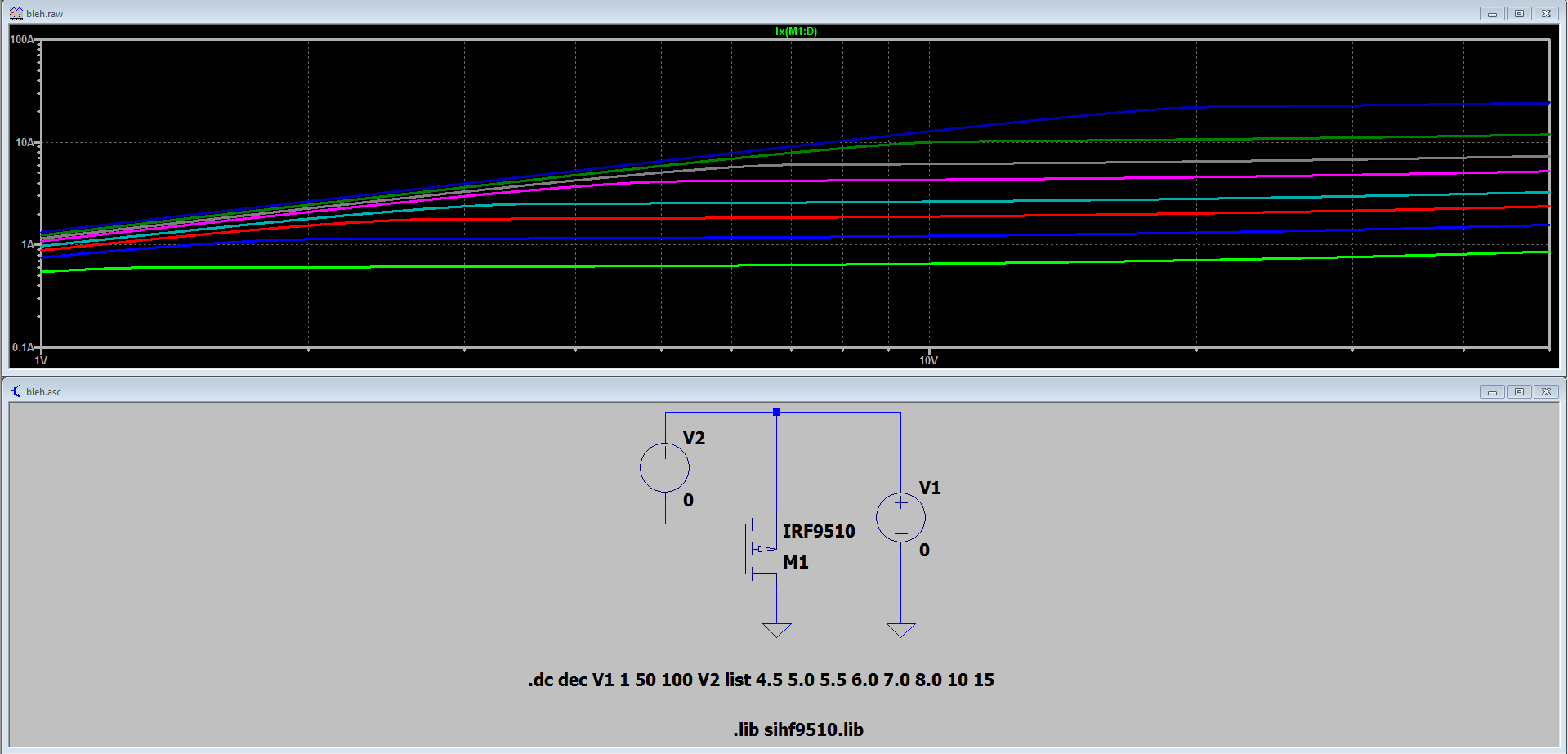Minimize the bleh.asc schematic window

click(1491, 391)
